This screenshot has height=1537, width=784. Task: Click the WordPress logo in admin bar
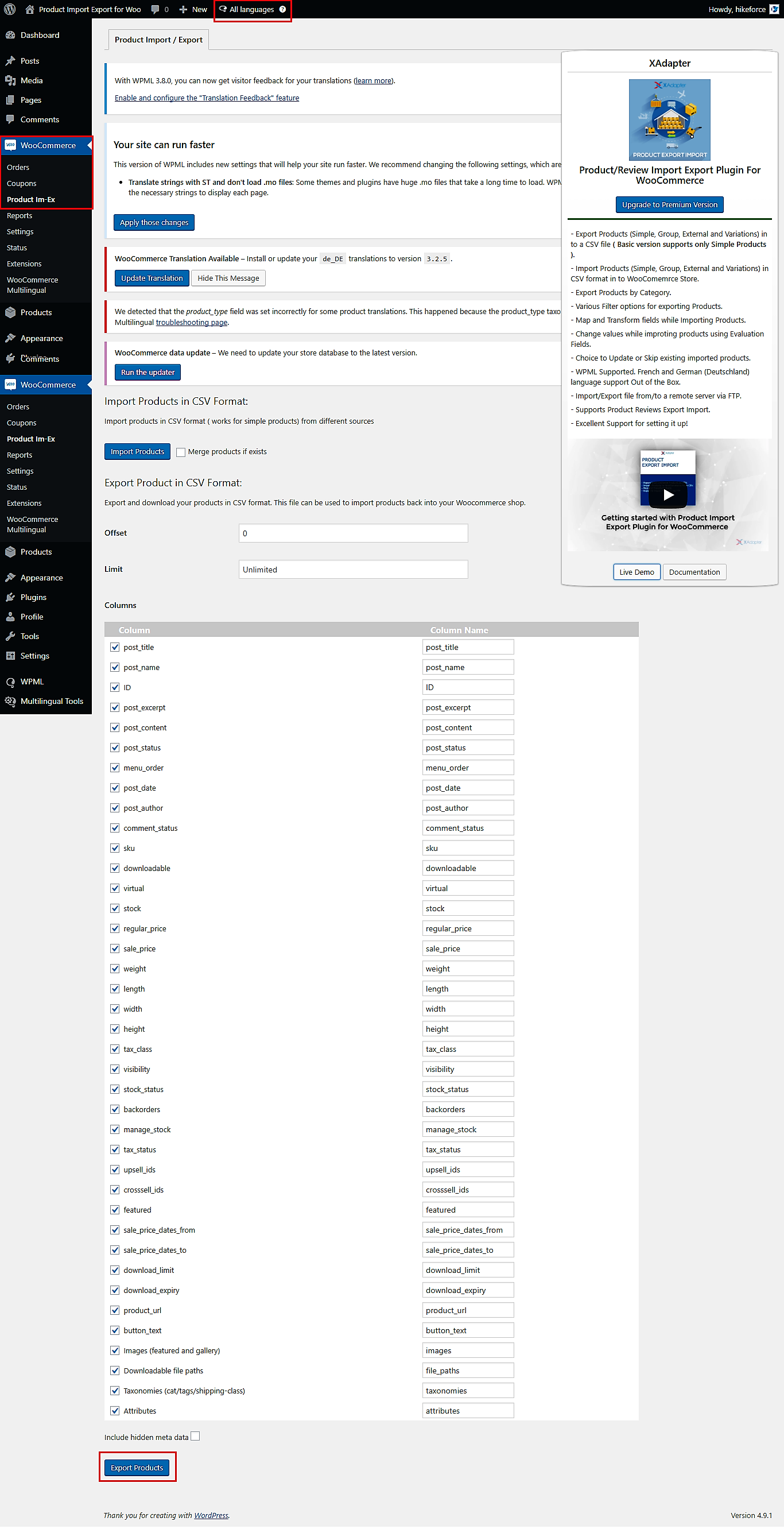point(10,9)
